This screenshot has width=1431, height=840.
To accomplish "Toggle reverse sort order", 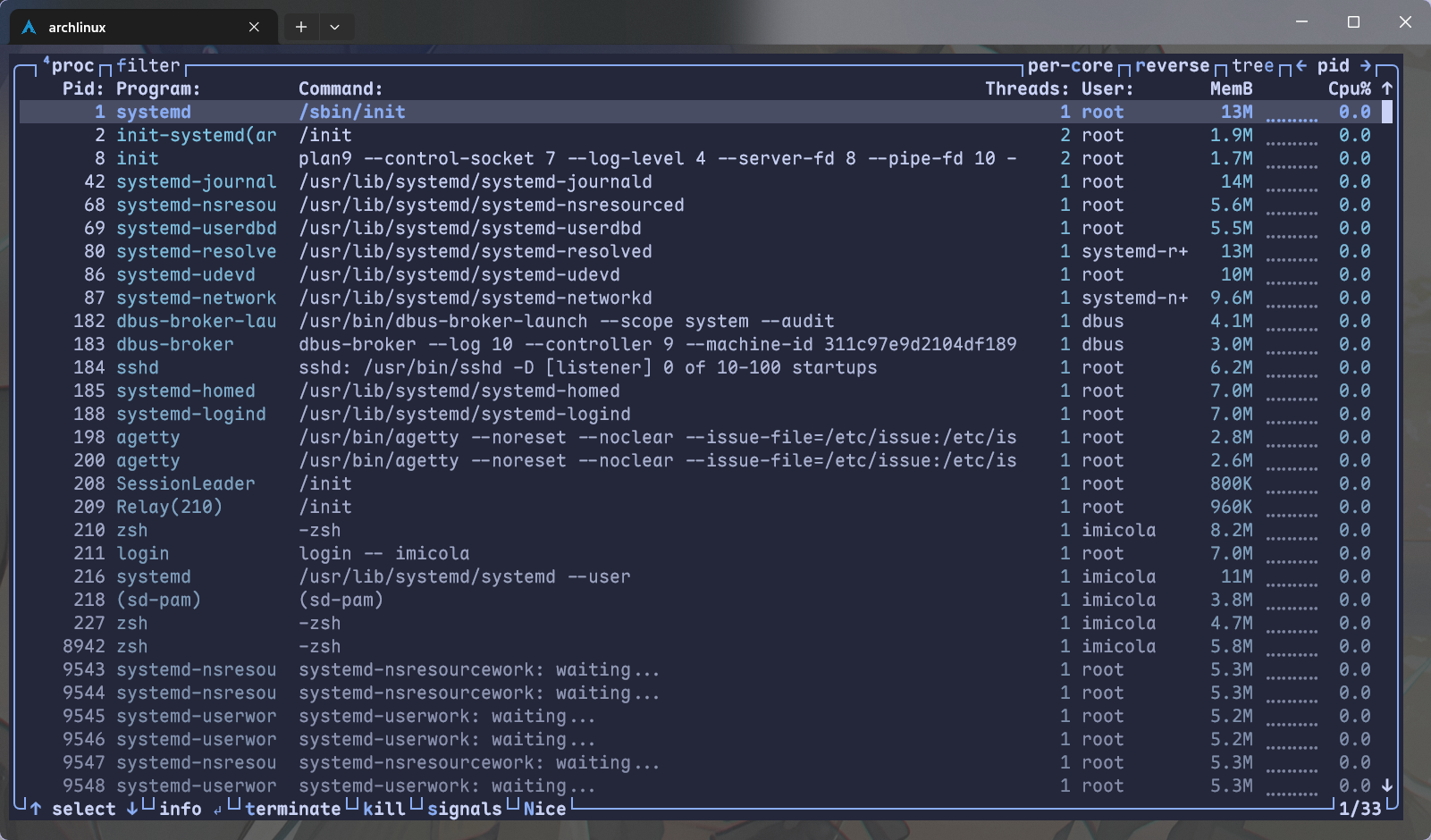I will click(1172, 65).
